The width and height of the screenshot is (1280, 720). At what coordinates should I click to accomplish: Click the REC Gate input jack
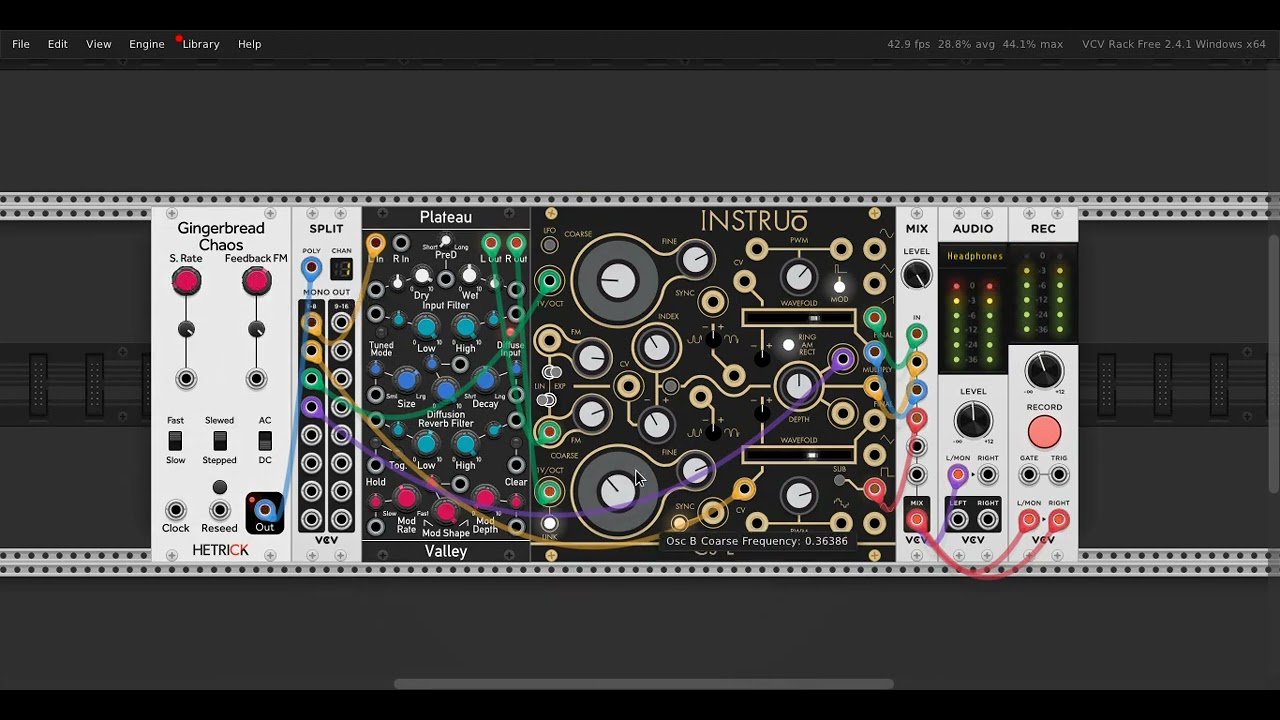pyautogui.click(x=1029, y=475)
